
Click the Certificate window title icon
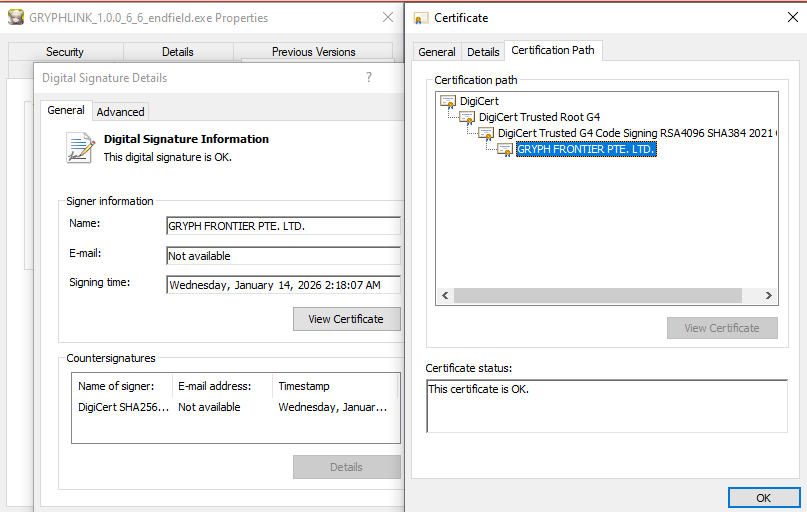pos(421,19)
